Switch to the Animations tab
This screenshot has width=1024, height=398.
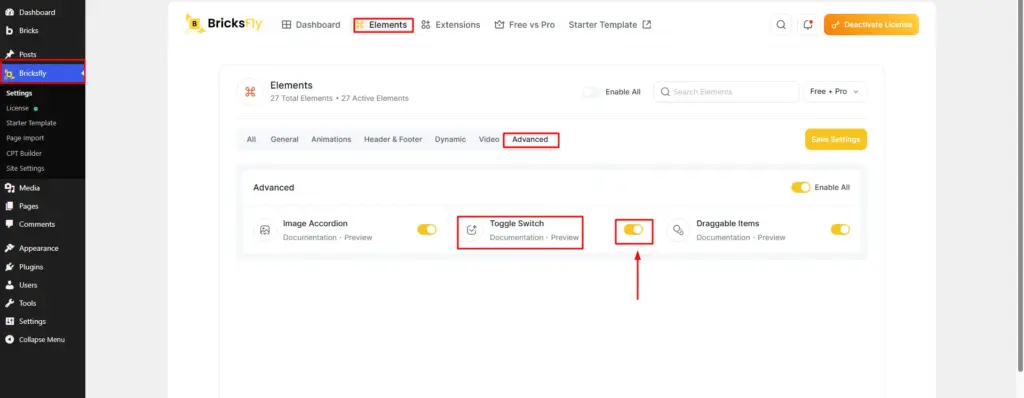(331, 139)
